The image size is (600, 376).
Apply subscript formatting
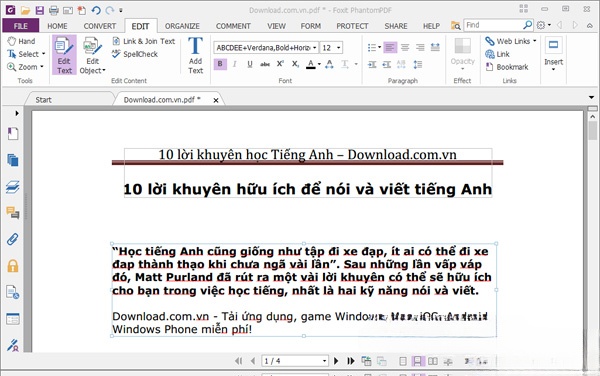295,64
